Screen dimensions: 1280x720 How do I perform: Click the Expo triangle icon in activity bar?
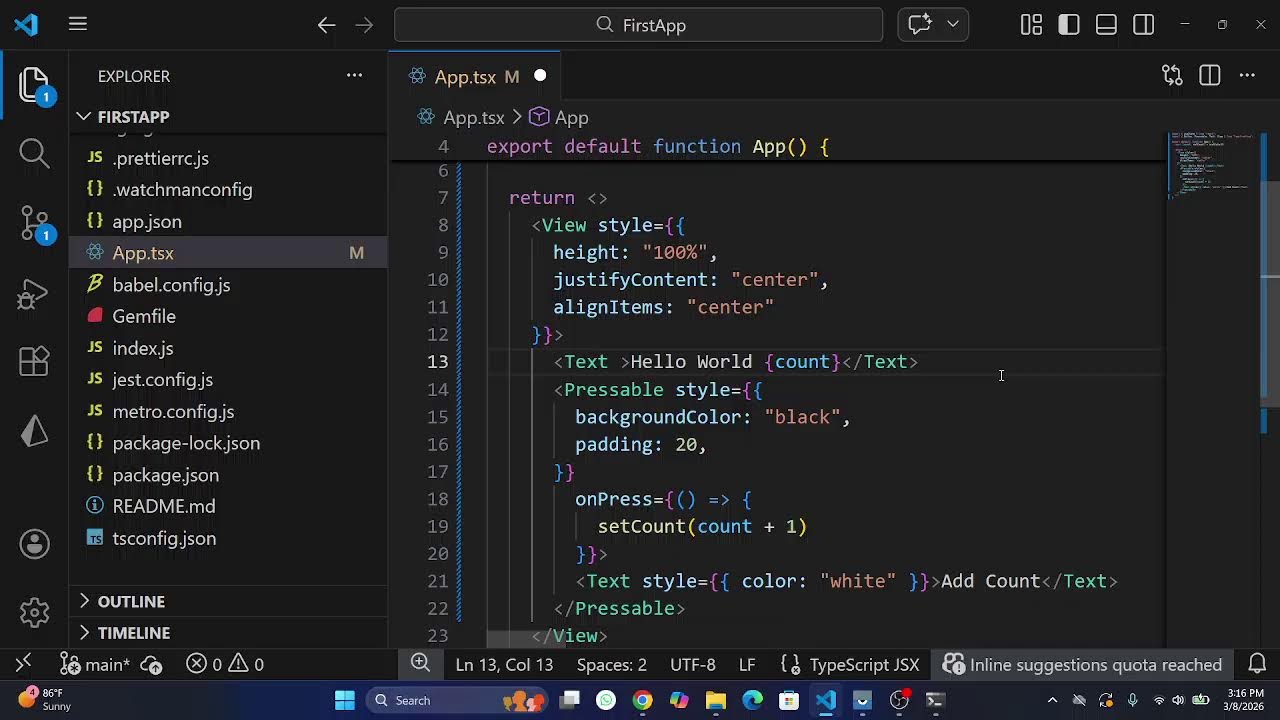pyautogui.click(x=34, y=430)
